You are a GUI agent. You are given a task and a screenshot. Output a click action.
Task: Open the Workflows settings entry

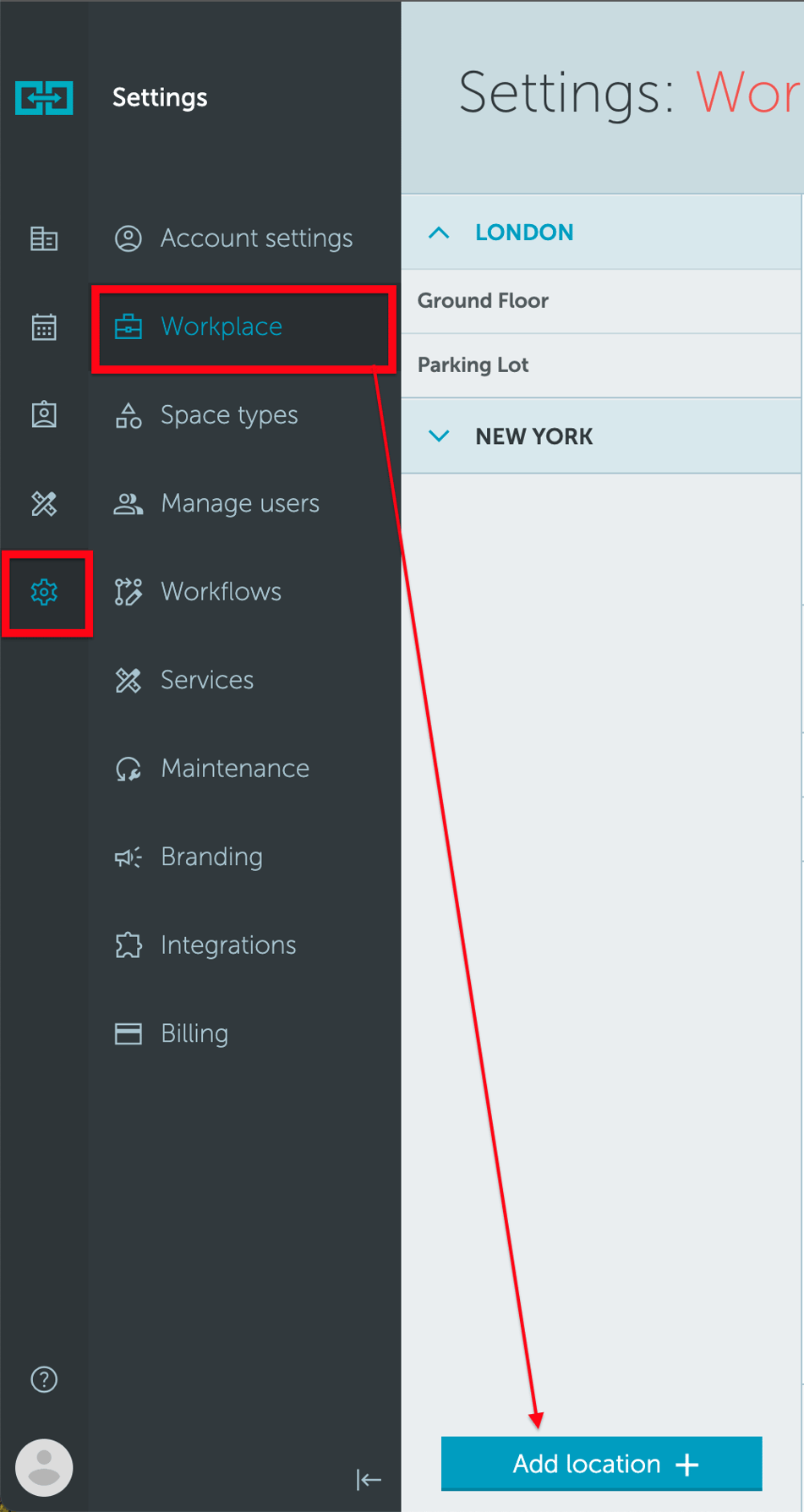[x=222, y=591]
